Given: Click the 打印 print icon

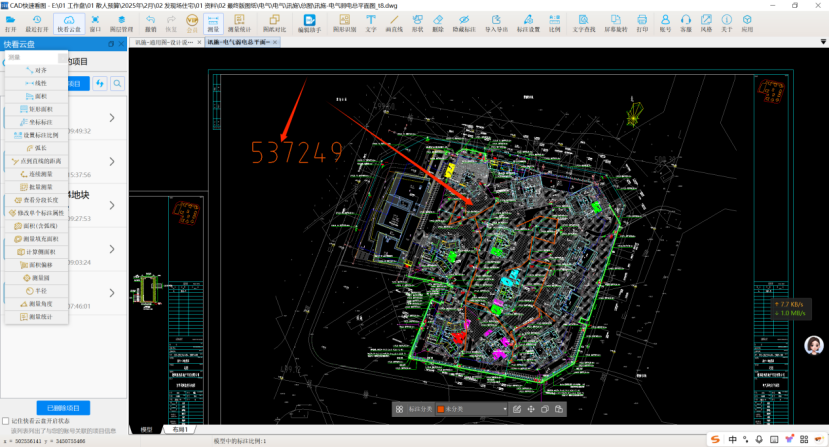Looking at the screenshot, I should (642, 22).
